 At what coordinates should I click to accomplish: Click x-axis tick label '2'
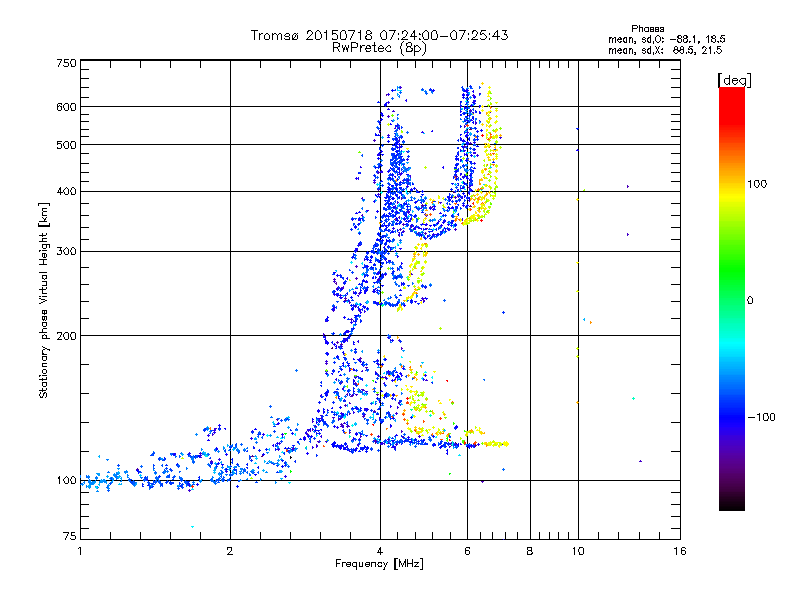tap(230, 551)
